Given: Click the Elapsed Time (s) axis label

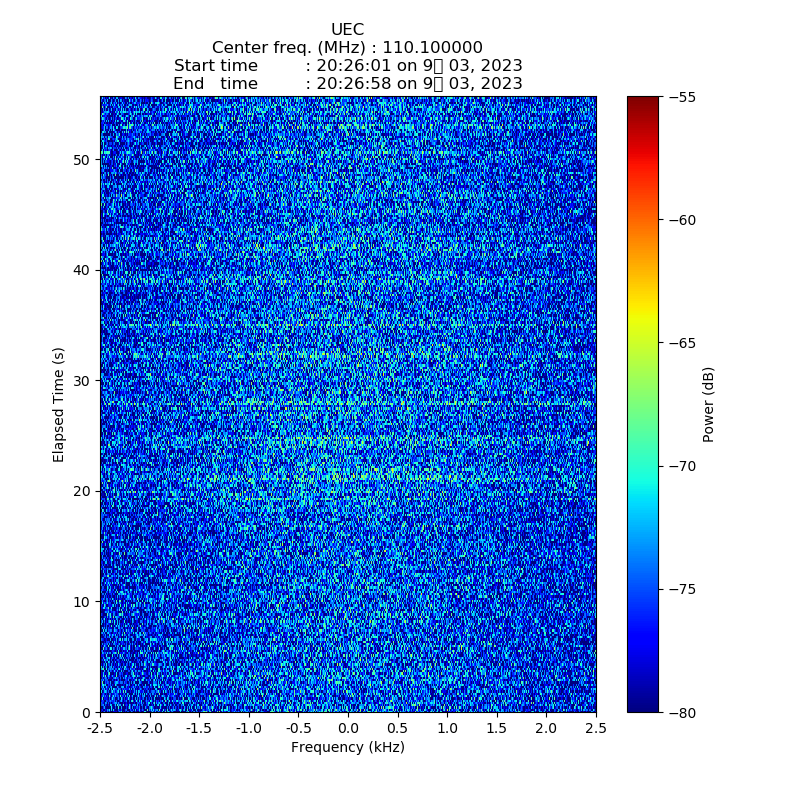Looking at the screenshot, I should pos(59,404).
